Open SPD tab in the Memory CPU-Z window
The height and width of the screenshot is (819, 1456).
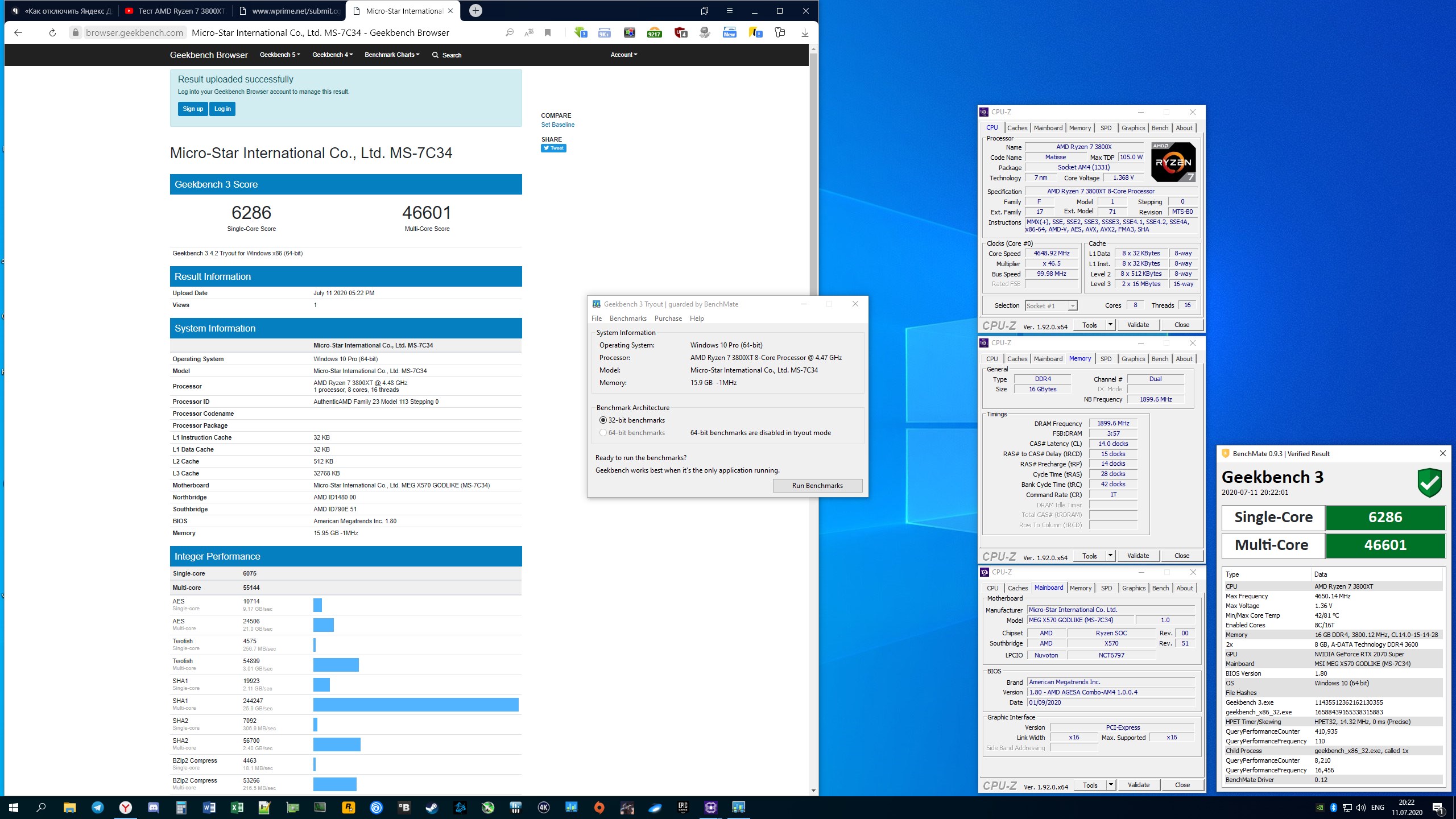pos(1106,359)
